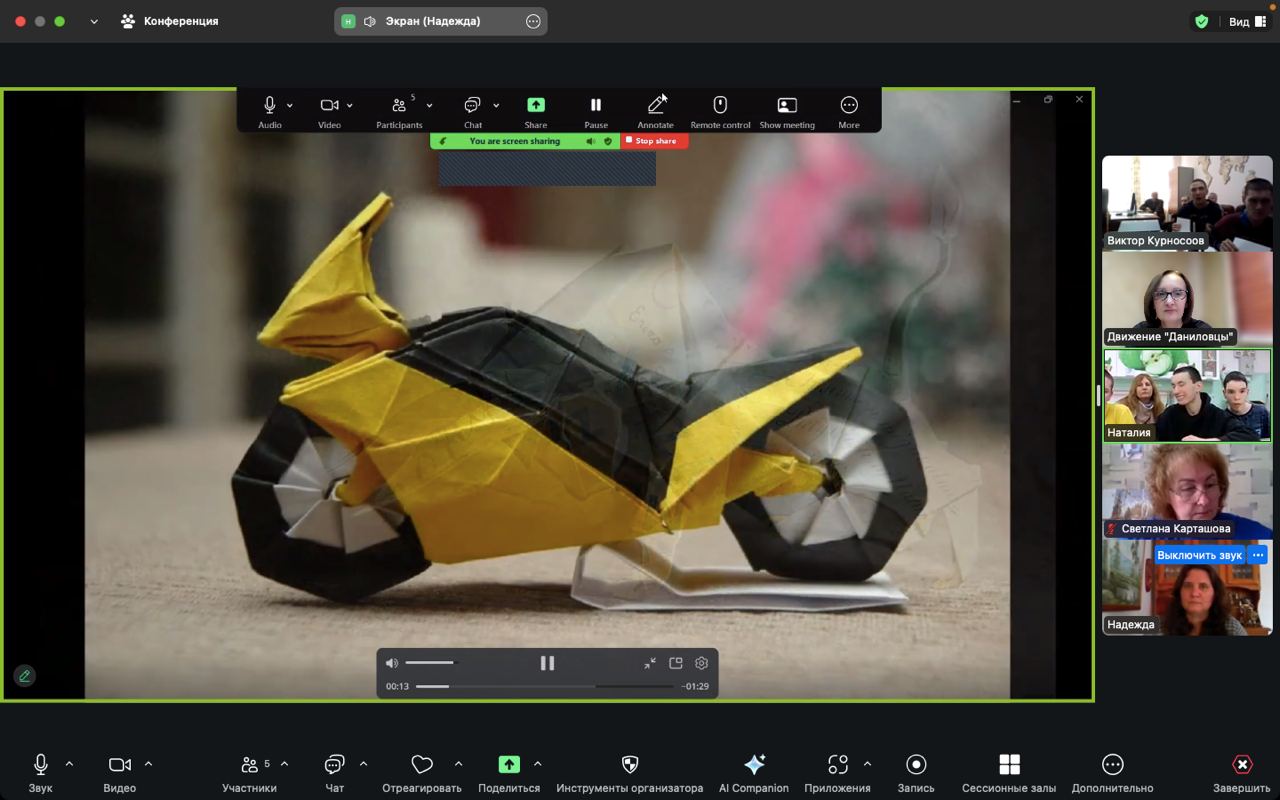Open the Вид view layout menu

(x=1247, y=21)
